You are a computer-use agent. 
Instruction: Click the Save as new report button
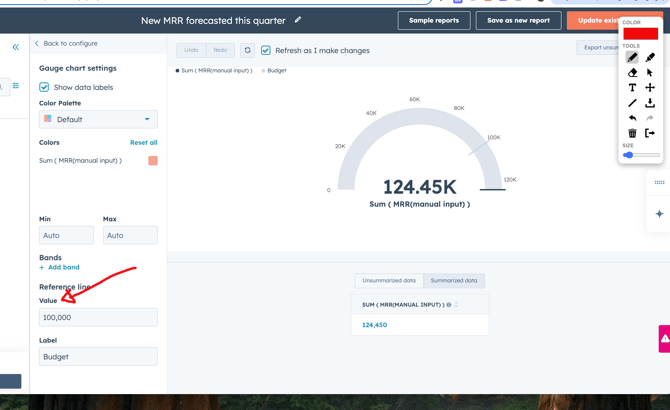click(518, 20)
